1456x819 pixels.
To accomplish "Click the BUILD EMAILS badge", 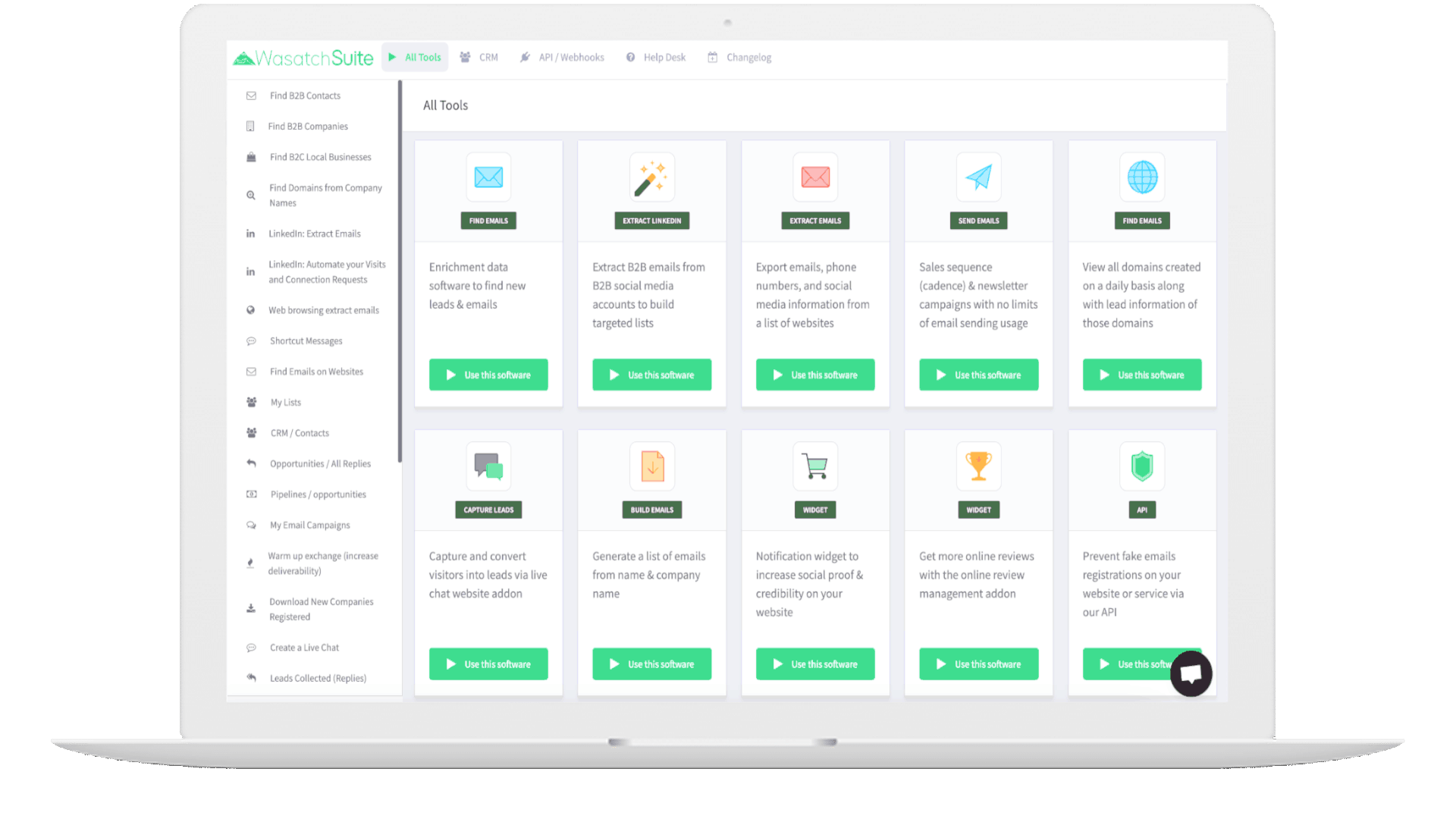I will click(652, 510).
